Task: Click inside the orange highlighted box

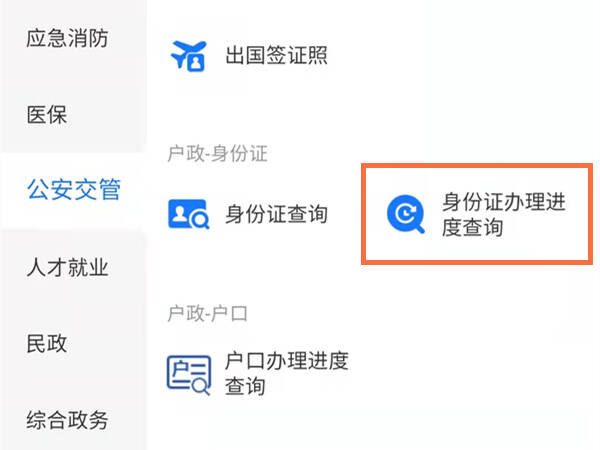Action: [477, 214]
